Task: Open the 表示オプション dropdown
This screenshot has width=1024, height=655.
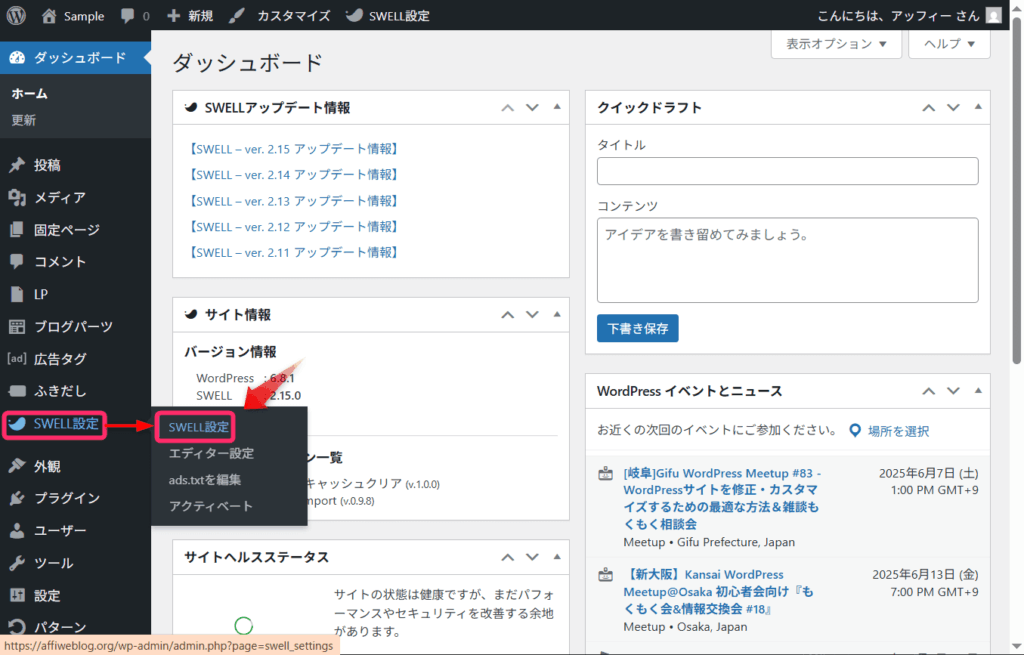Action: pyautogui.click(x=836, y=44)
